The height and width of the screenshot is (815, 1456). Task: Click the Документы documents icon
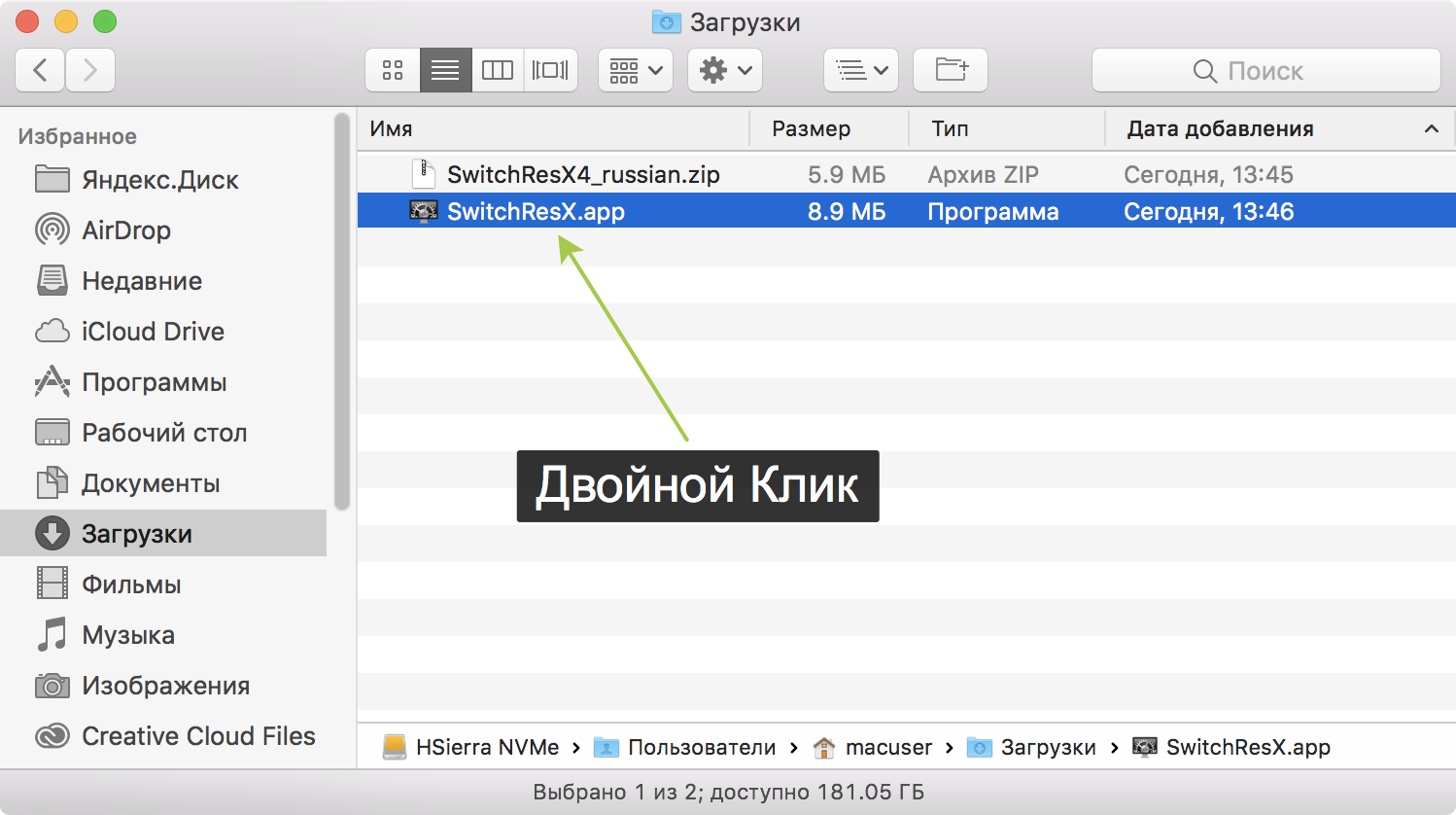tap(52, 482)
